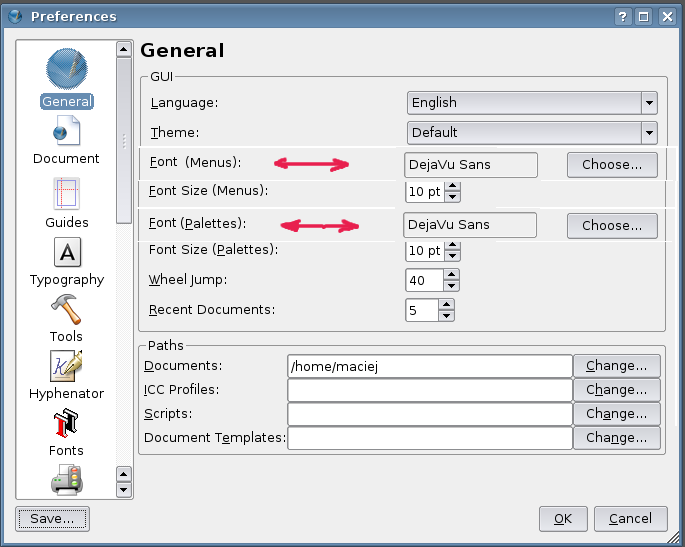Screen dimensions: 685x547
Task: Increase the Font Size (Menus) value
Action: pyautogui.click(x=452, y=185)
